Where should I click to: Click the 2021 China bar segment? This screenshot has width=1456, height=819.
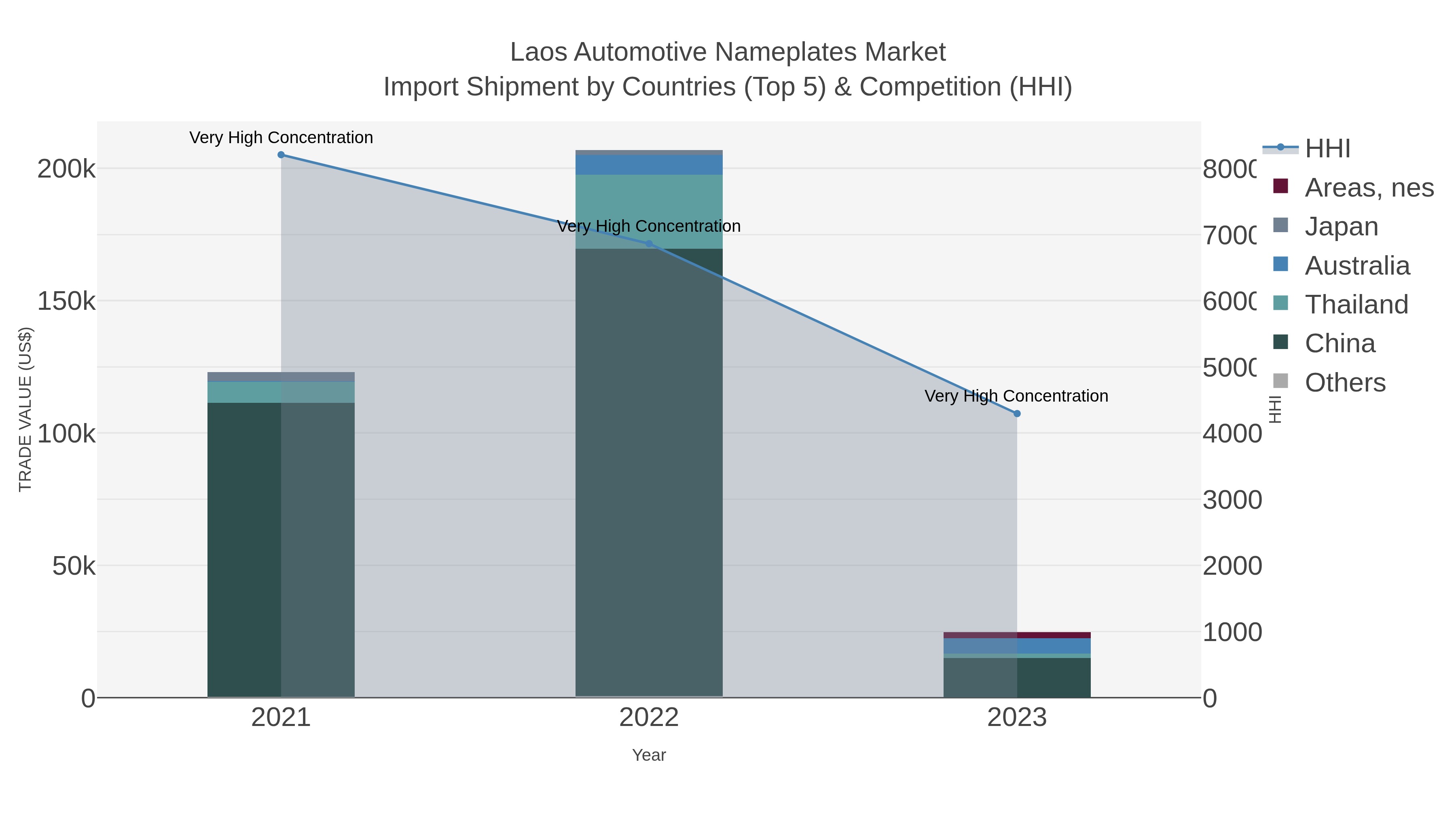[281, 549]
